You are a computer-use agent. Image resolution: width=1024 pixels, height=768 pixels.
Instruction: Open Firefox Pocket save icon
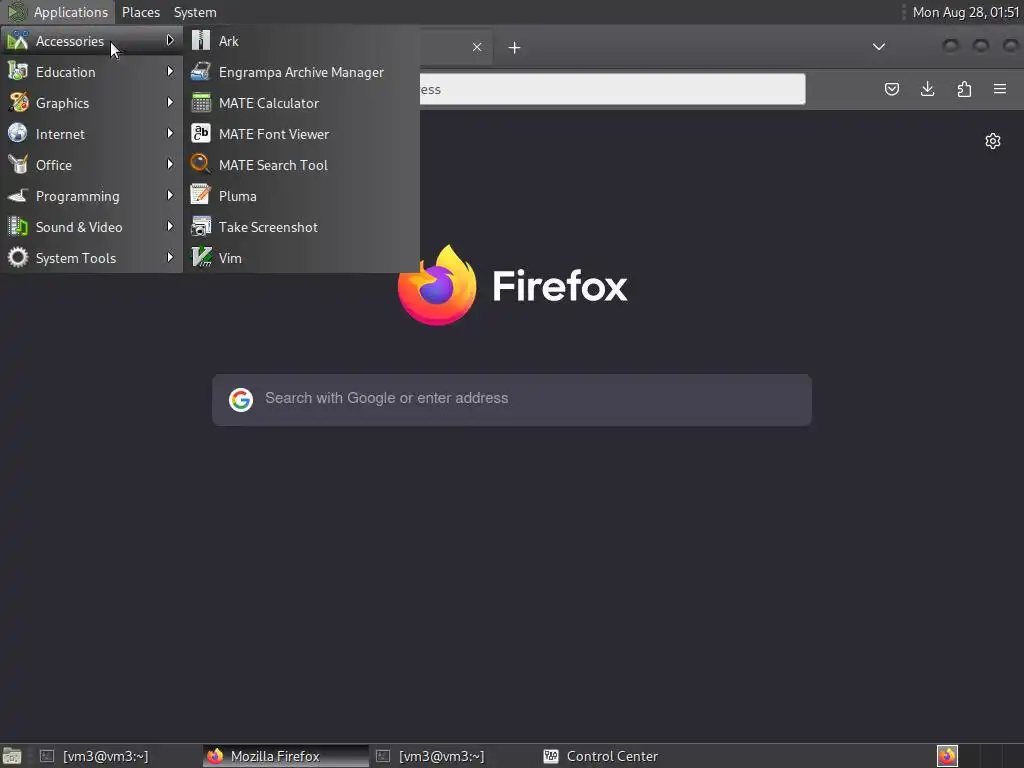pos(891,89)
